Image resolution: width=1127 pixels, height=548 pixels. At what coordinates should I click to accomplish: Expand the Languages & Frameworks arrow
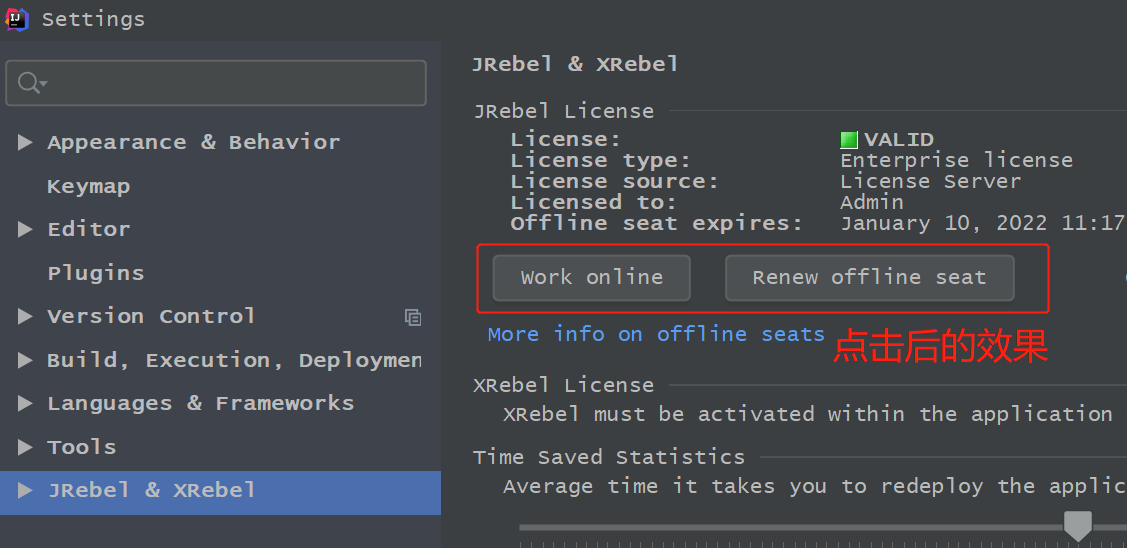point(25,403)
